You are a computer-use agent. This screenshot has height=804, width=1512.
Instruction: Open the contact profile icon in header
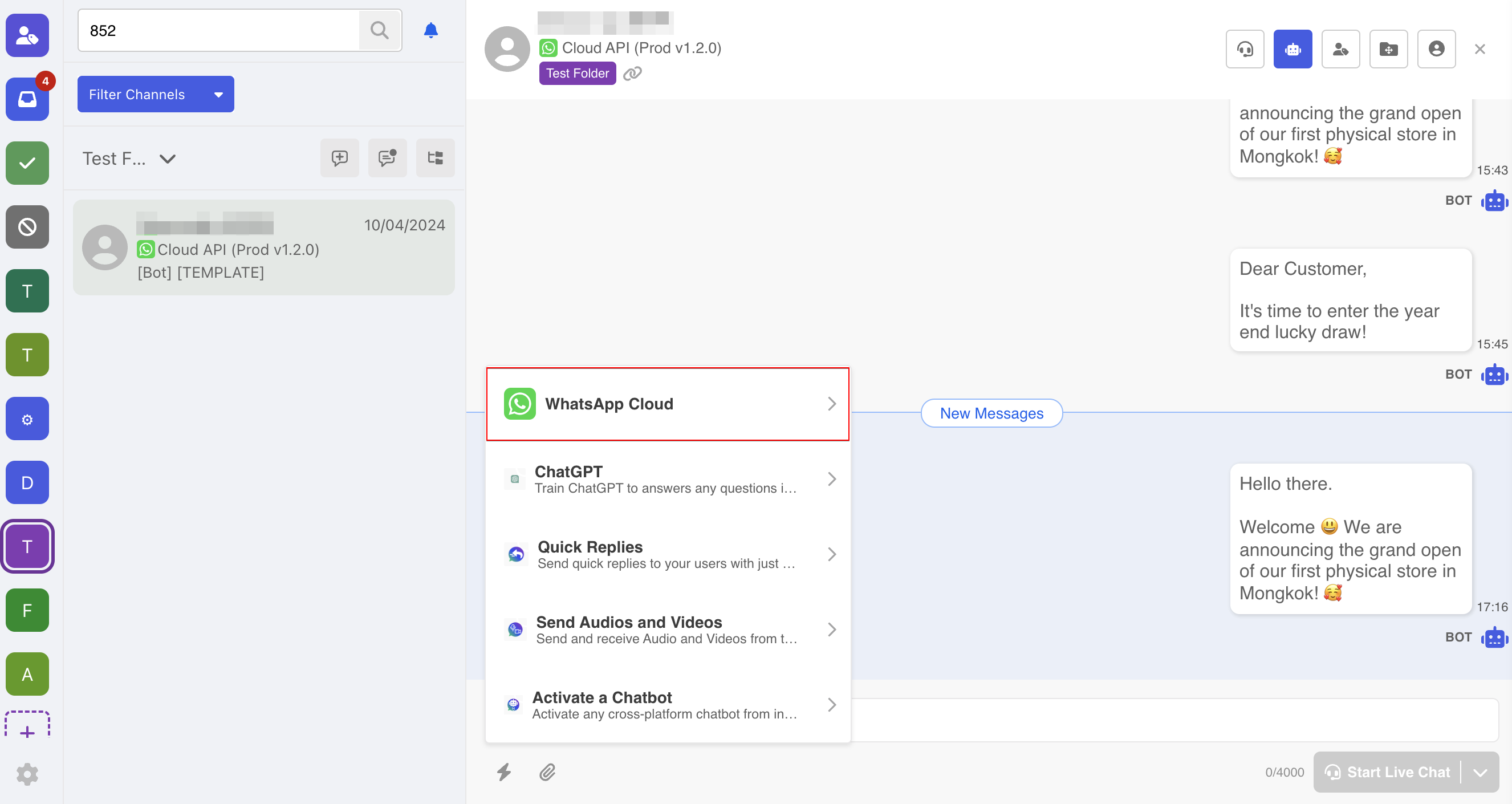point(1436,49)
